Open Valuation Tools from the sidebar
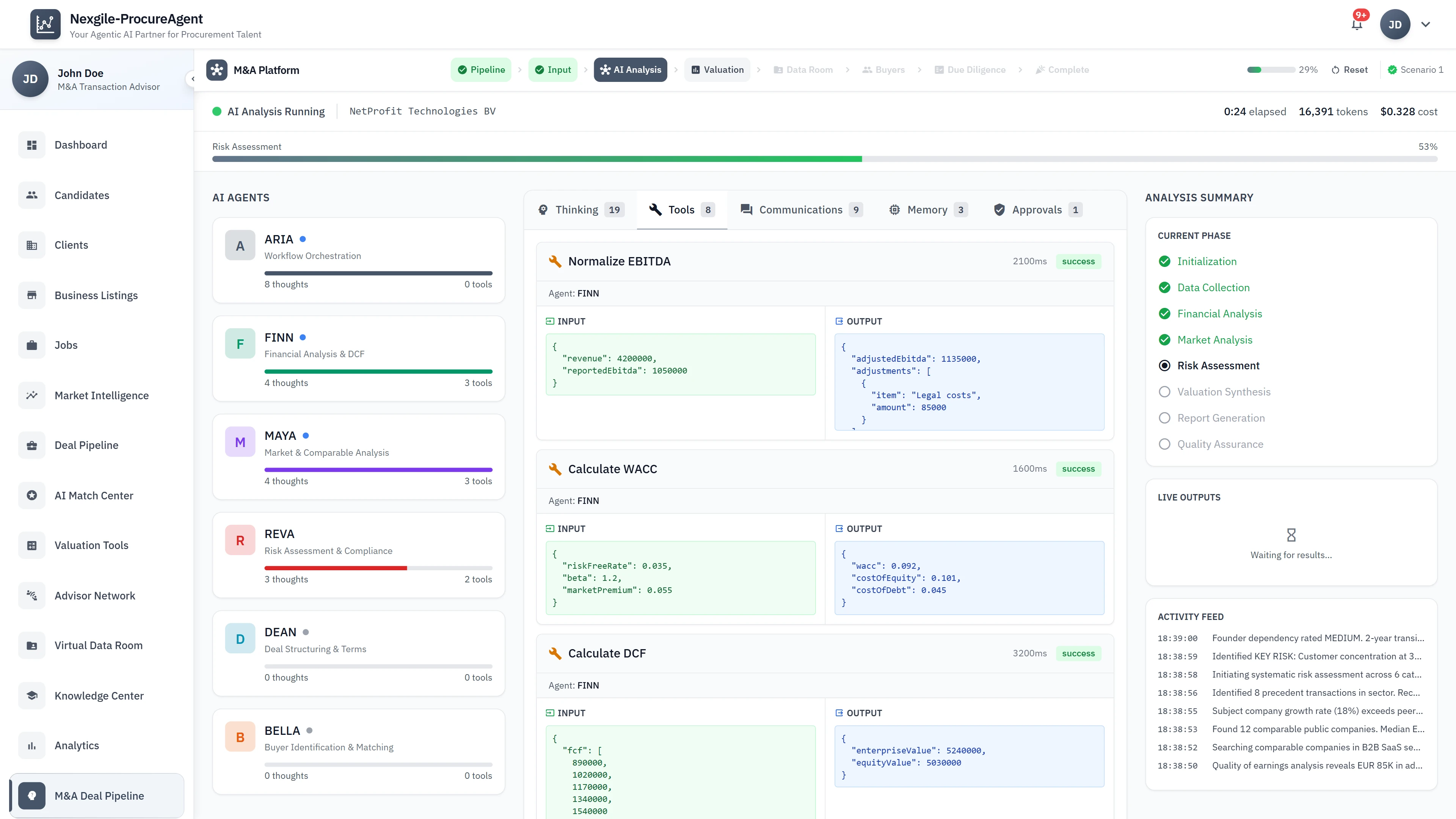This screenshot has height=819, width=1456. [91, 545]
